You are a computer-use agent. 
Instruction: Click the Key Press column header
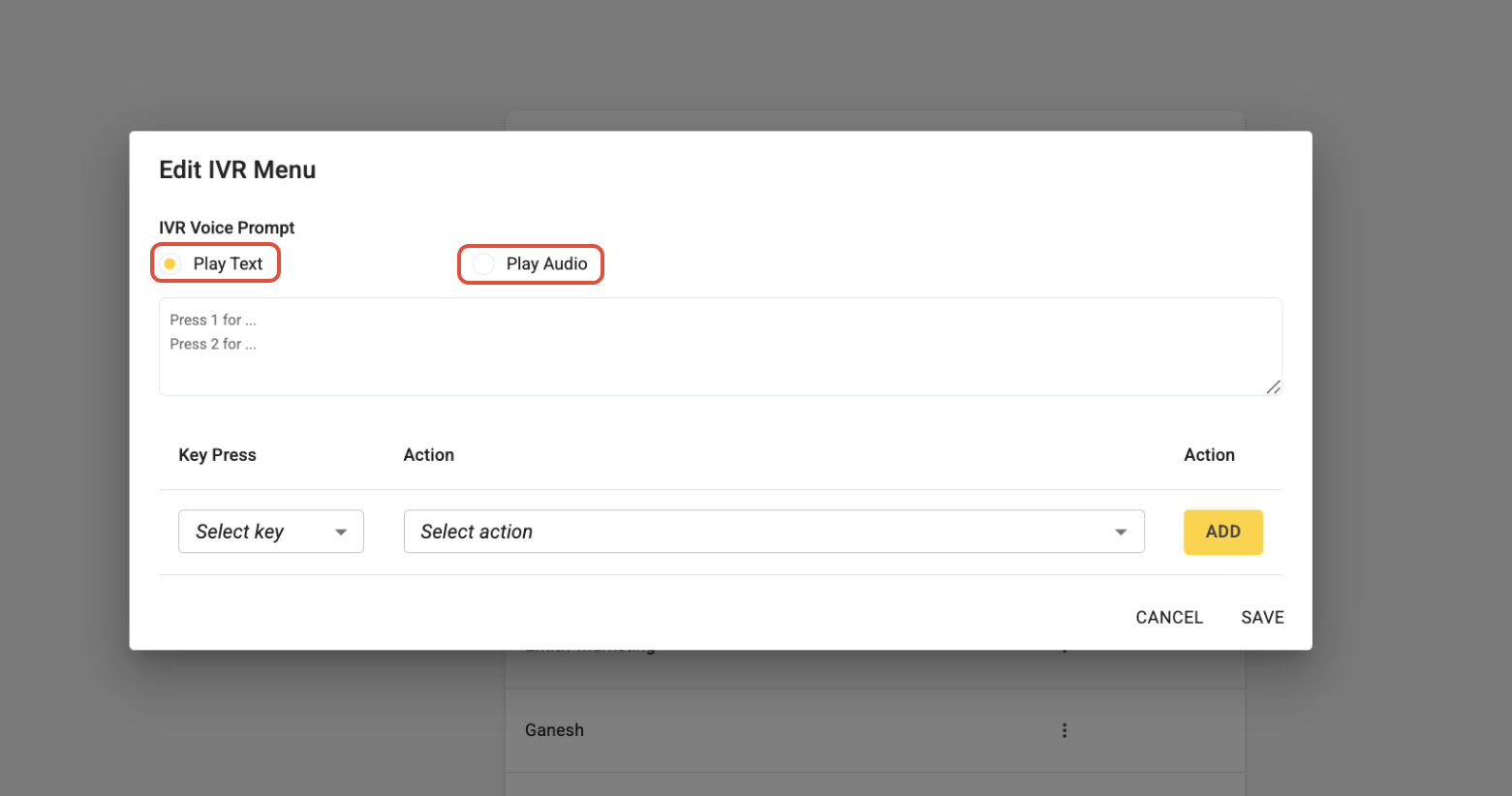pos(217,455)
